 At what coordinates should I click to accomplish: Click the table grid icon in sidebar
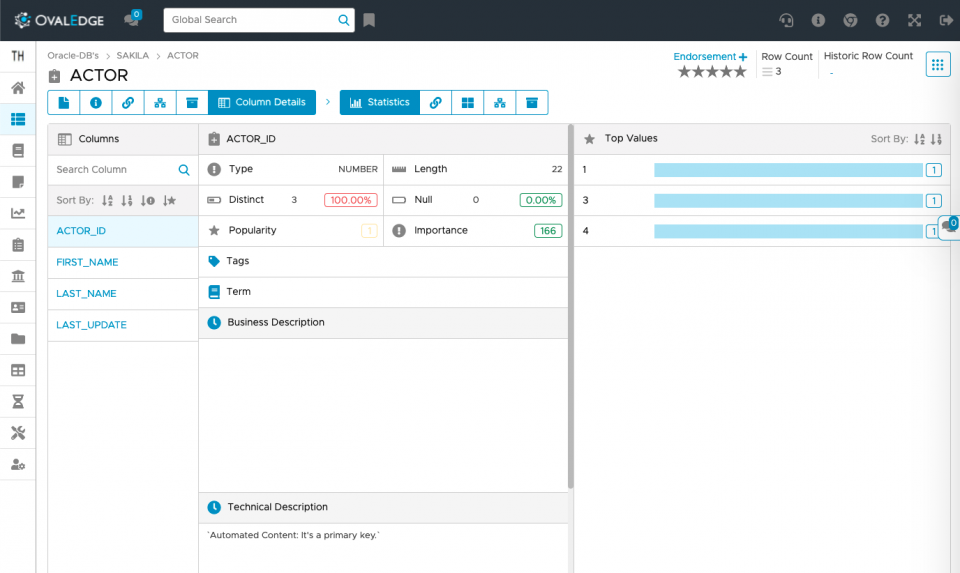(x=18, y=370)
